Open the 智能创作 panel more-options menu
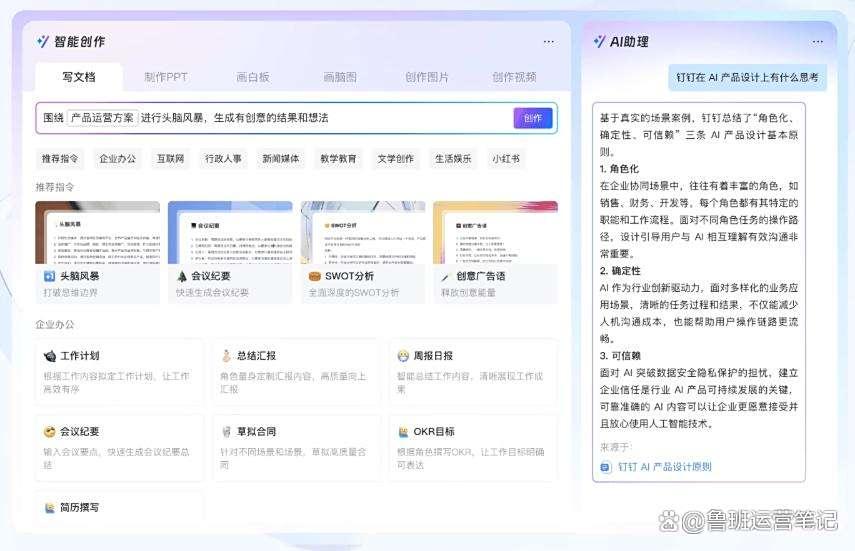855x551 pixels. pyautogui.click(x=549, y=41)
